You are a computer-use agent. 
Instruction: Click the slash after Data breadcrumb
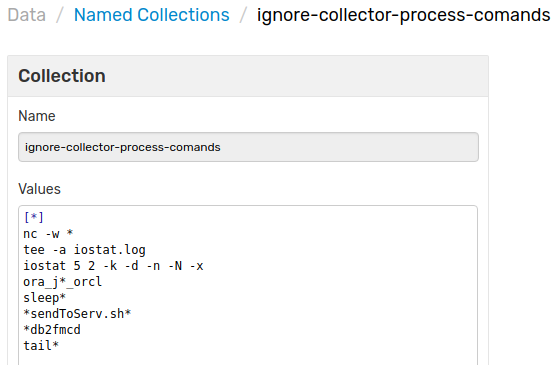(60, 15)
